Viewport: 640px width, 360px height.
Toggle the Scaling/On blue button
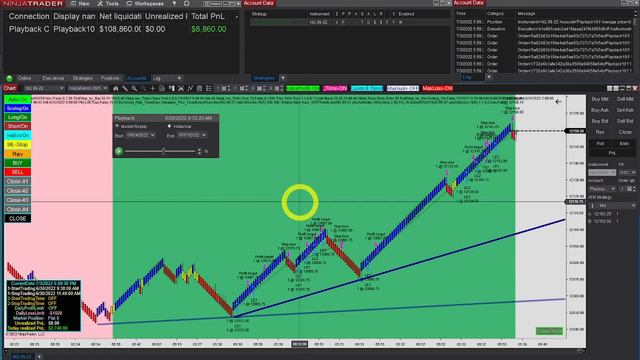[18, 108]
